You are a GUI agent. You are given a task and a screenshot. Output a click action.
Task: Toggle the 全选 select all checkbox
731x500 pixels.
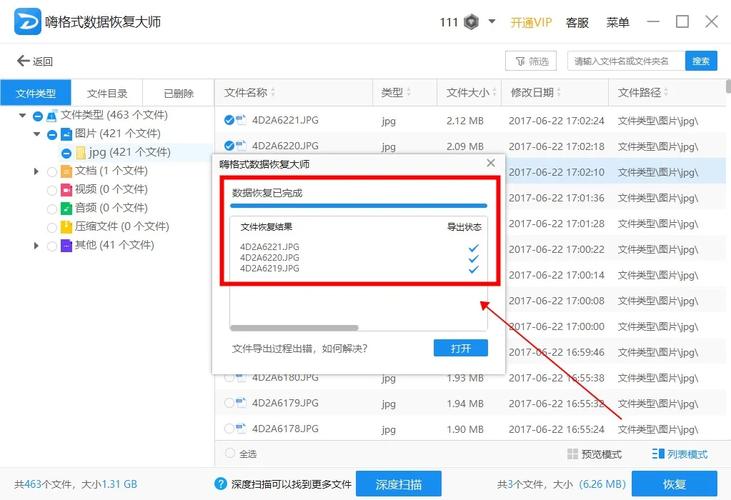pyautogui.click(x=229, y=453)
